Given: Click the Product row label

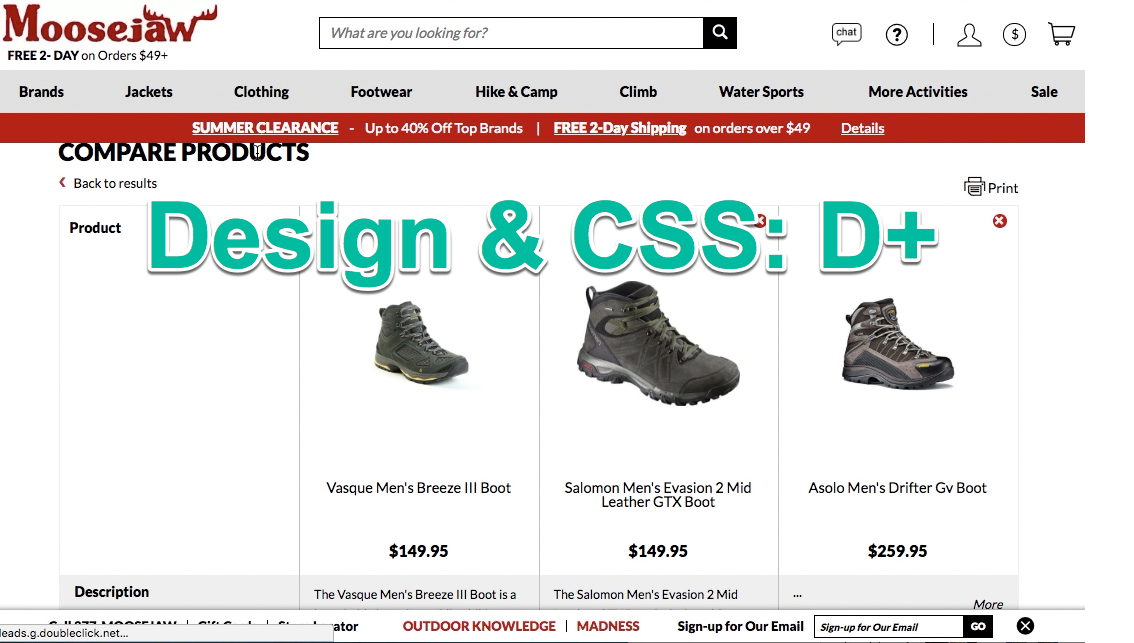Looking at the screenshot, I should tap(95, 228).
